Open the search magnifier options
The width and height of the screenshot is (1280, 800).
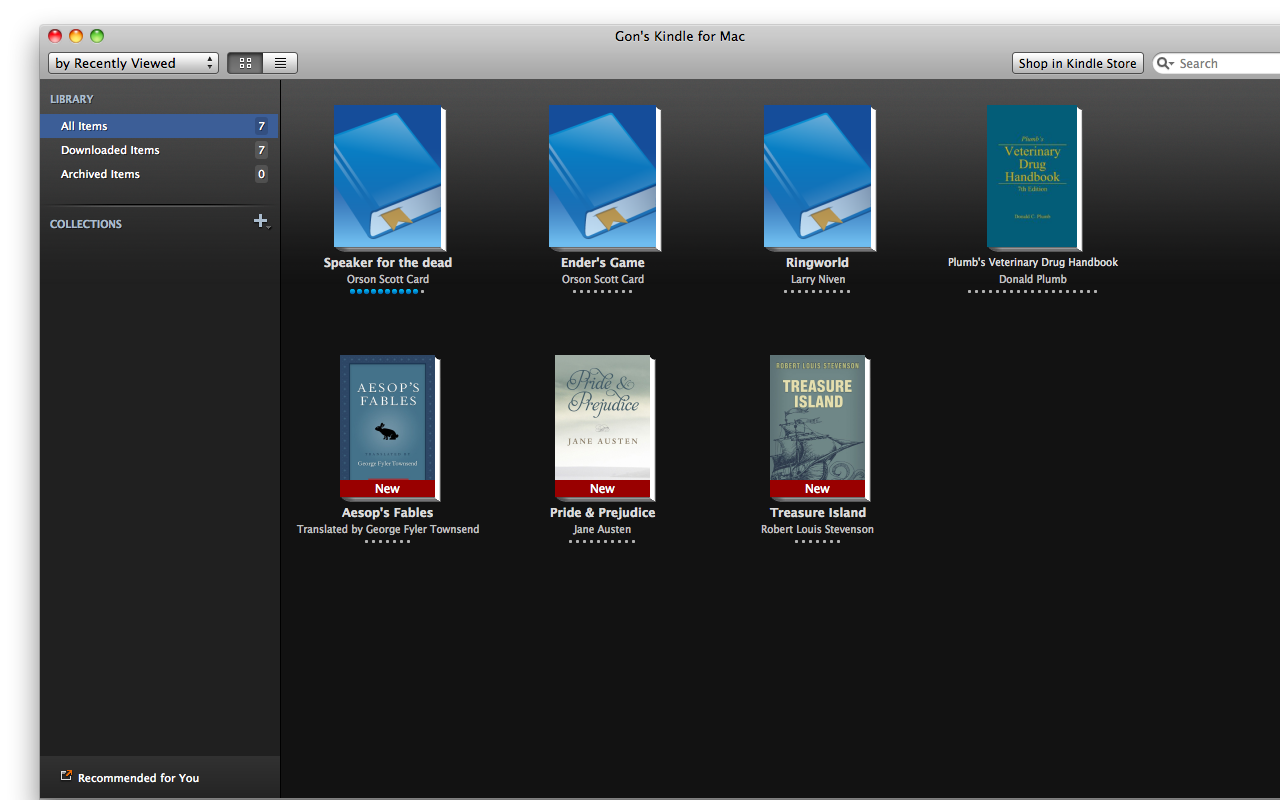(1165, 63)
